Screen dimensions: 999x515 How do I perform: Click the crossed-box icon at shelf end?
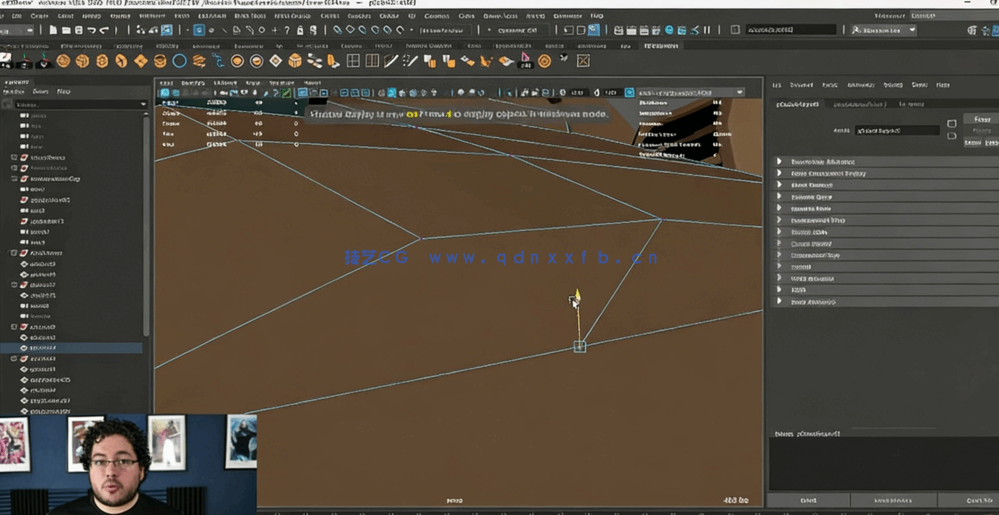583,61
